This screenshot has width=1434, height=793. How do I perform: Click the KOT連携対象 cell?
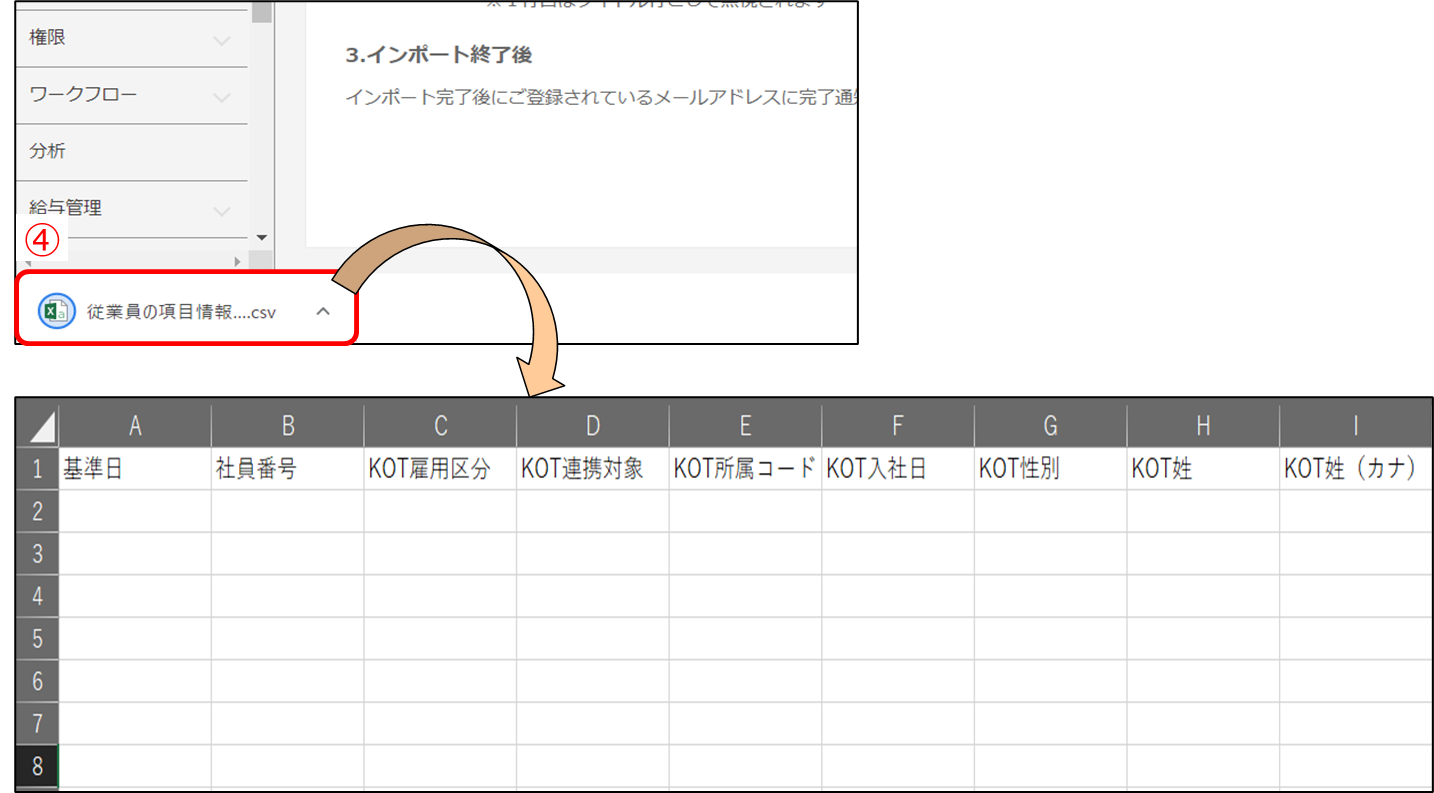pyautogui.click(x=593, y=469)
